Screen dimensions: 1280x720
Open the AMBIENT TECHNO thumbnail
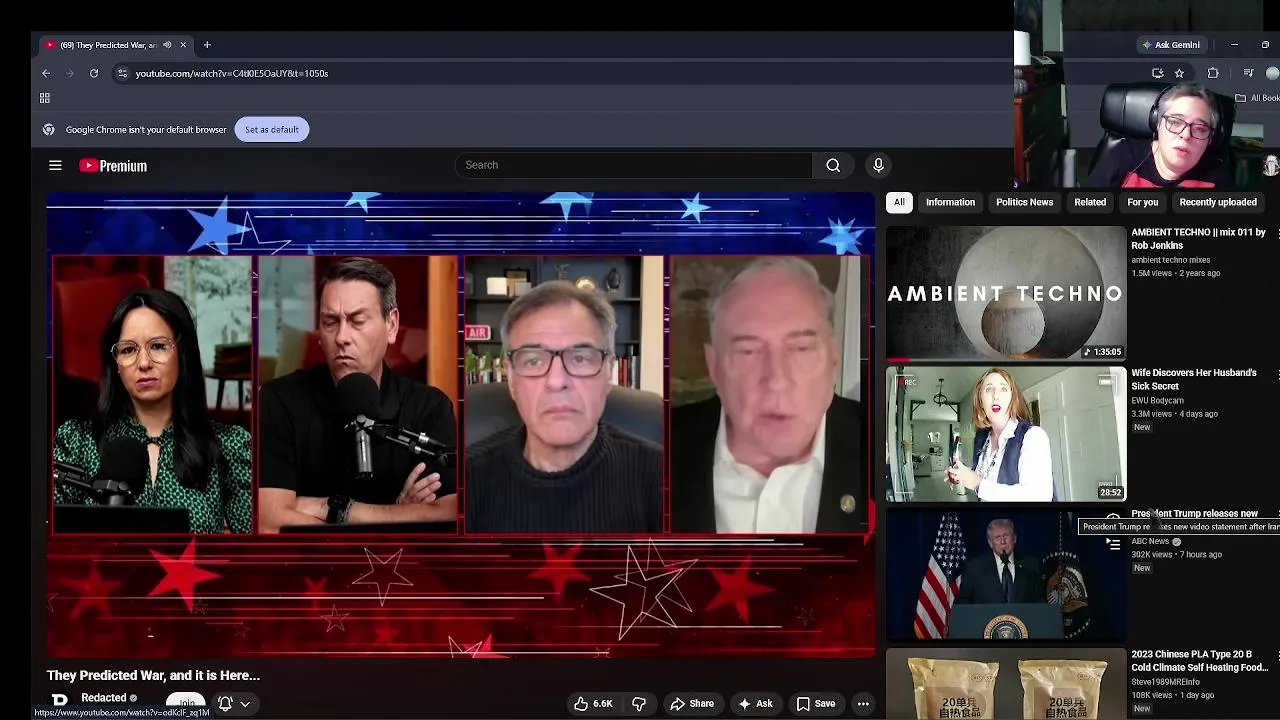[x=1006, y=293]
